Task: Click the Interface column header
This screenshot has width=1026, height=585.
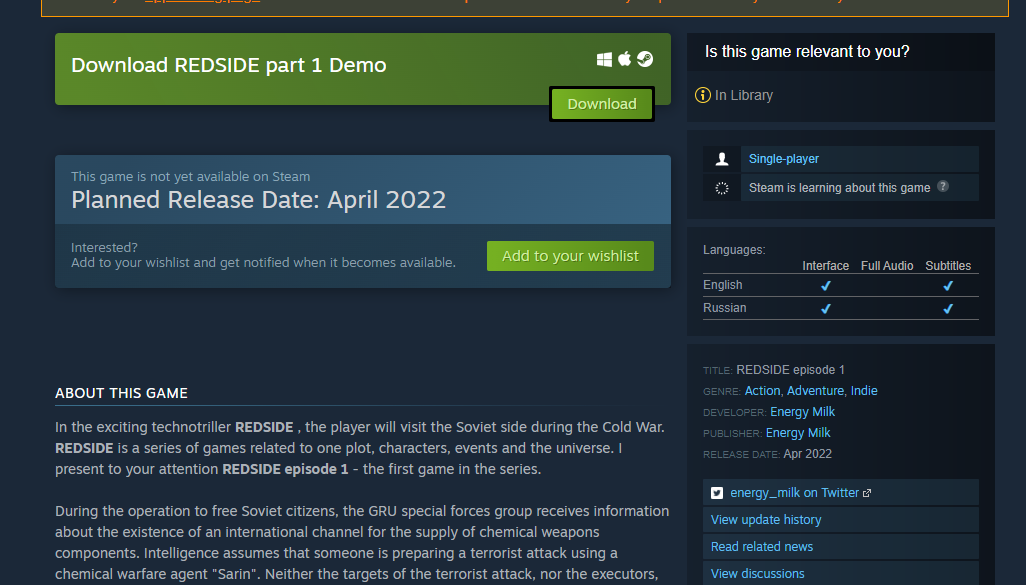Action: pos(825,266)
